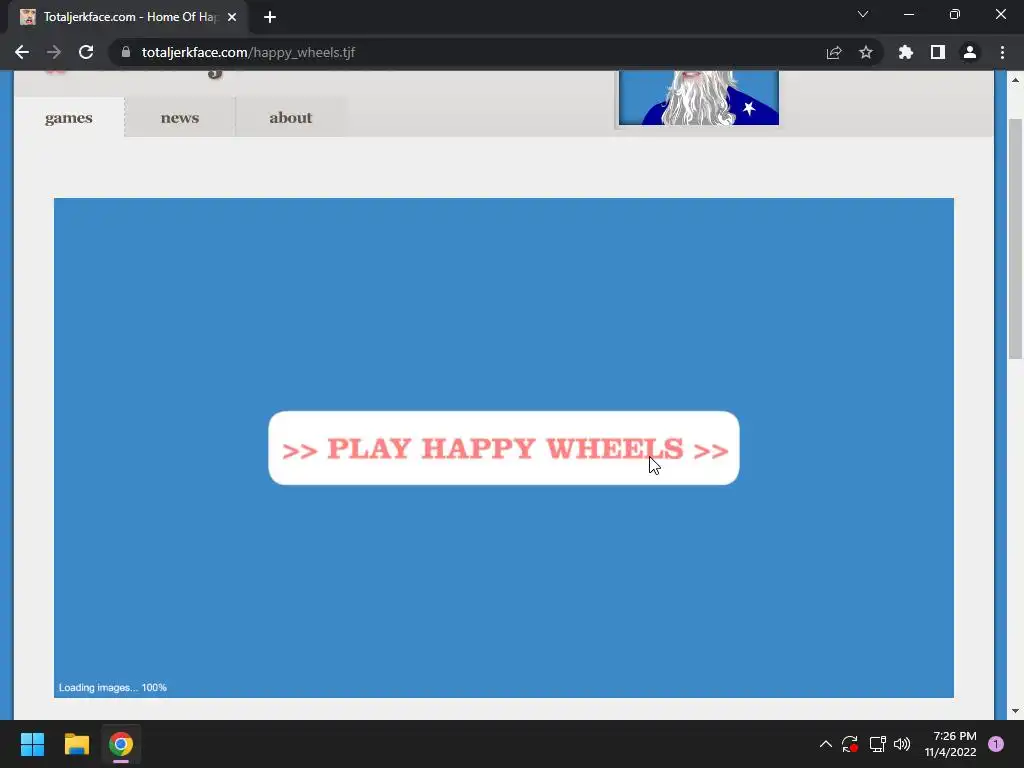Show hidden system tray icons
Viewport: 1024px width, 768px height.
click(x=825, y=744)
